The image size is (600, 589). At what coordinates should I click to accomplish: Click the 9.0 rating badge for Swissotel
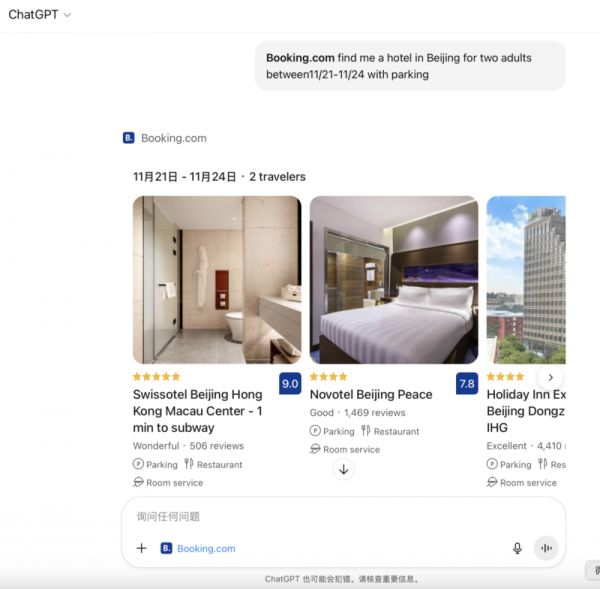pos(290,383)
